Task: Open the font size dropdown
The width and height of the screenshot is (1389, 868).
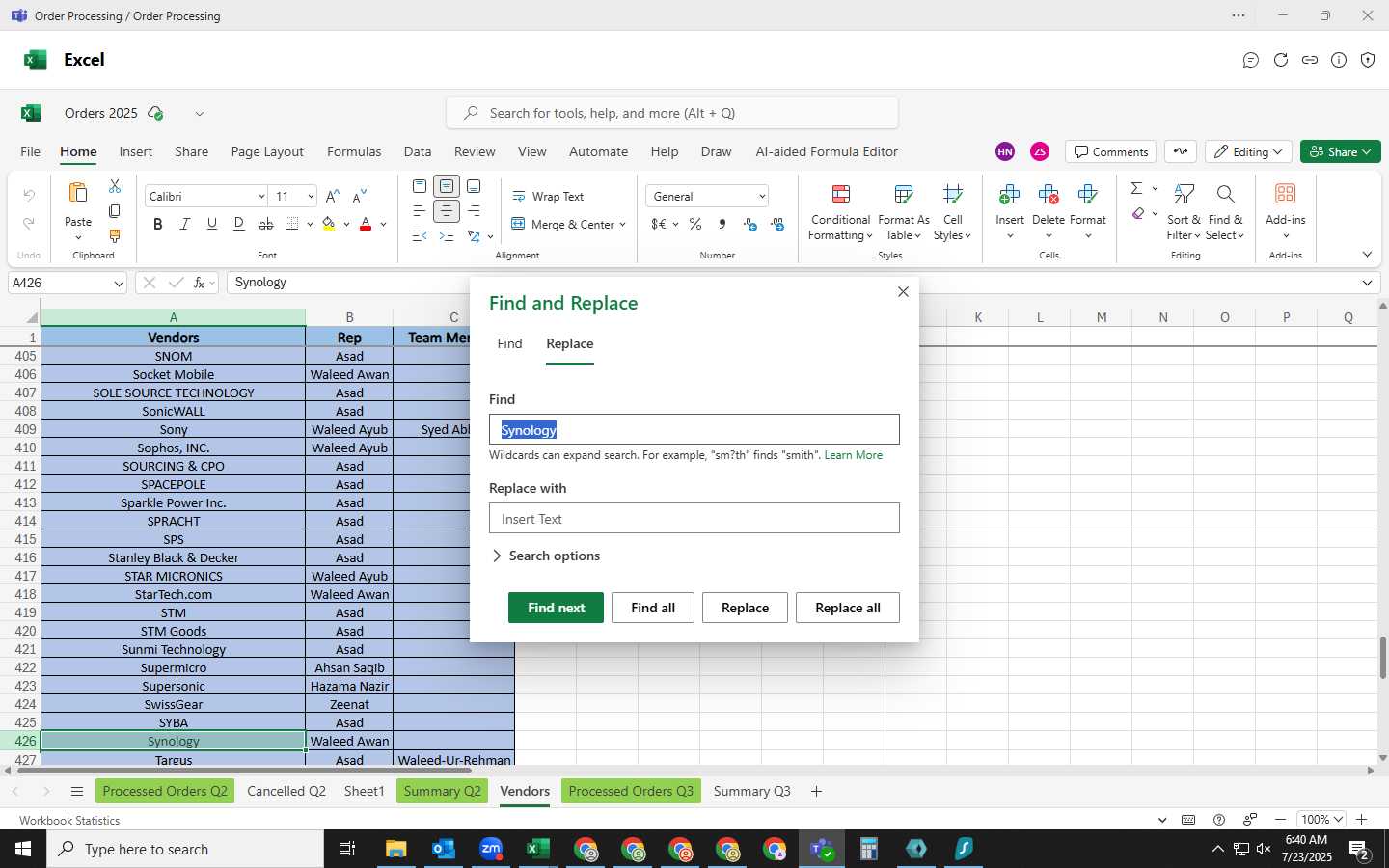Action: pyautogui.click(x=311, y=197)
